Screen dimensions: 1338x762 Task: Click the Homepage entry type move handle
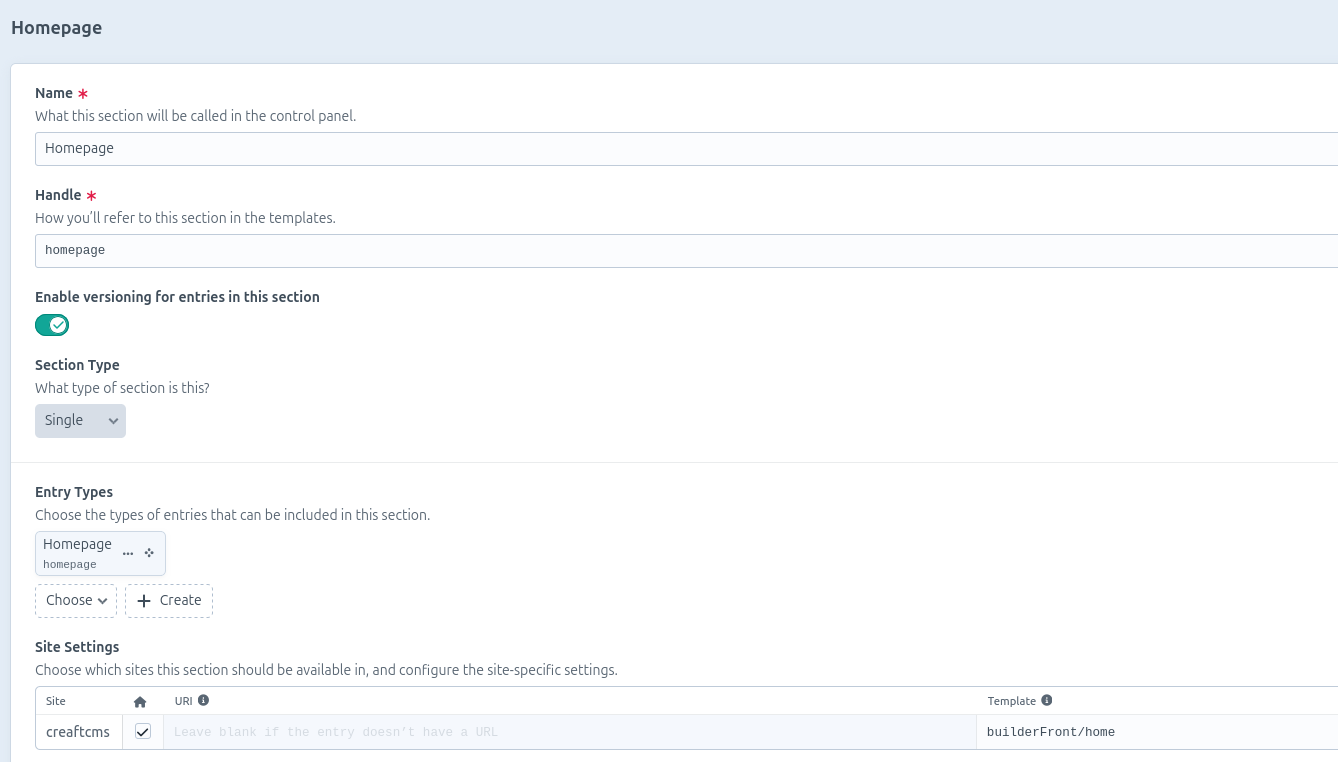pyautogui.click(x=149, y=553)
